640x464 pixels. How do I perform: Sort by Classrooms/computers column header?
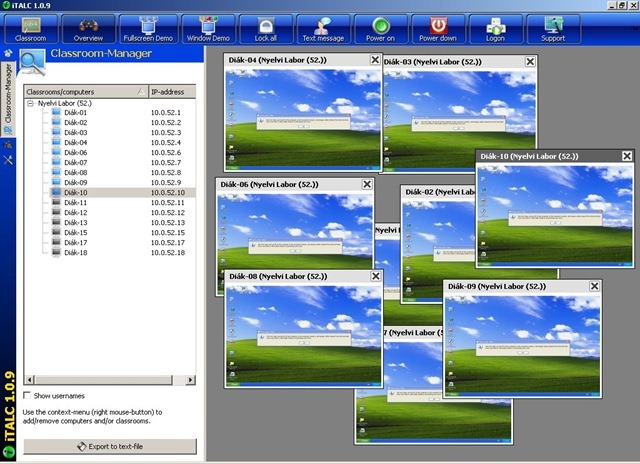pyautogui.click(x=84, y=91)
